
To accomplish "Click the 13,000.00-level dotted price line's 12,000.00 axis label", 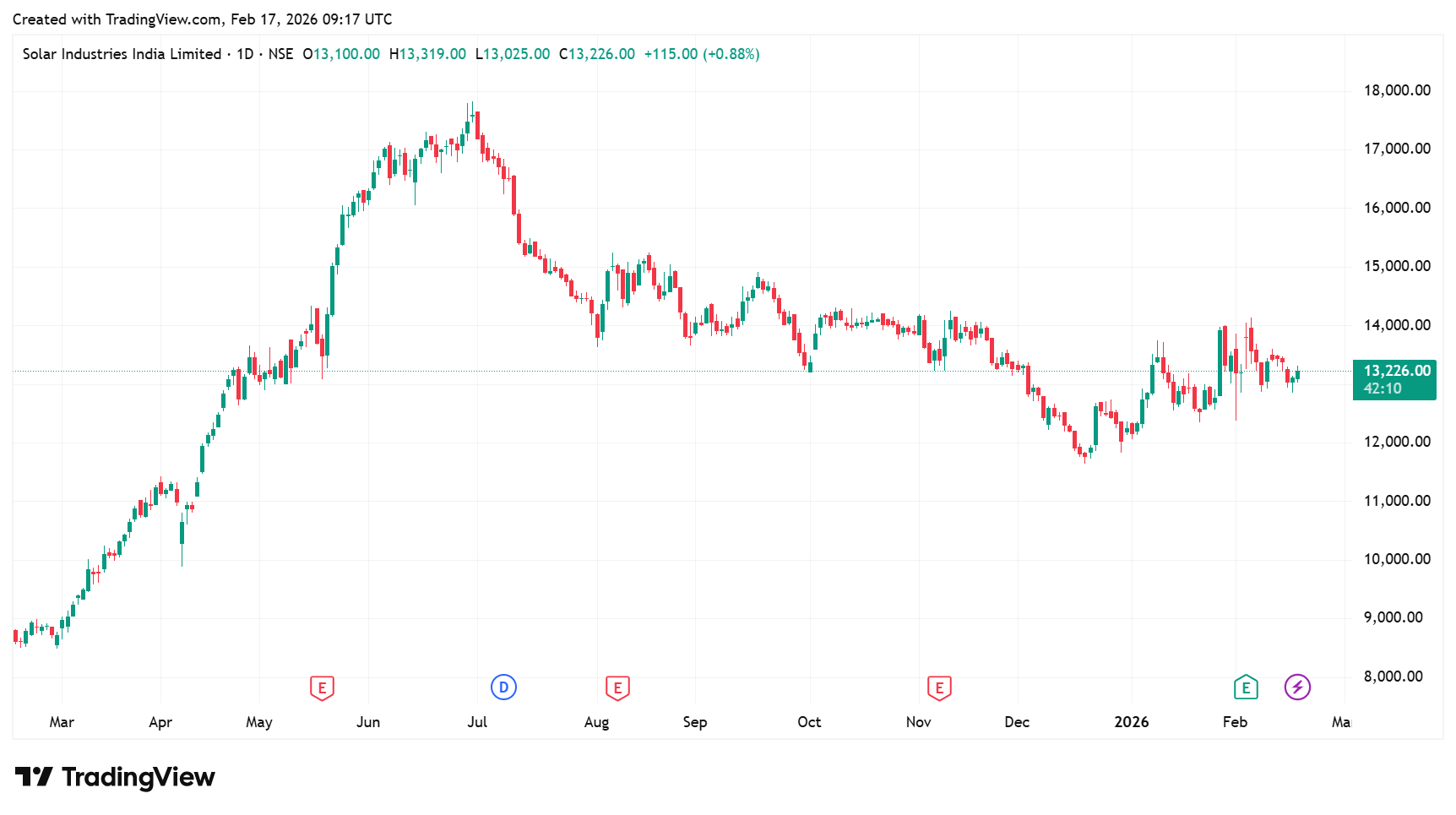I will (1397, 442).
